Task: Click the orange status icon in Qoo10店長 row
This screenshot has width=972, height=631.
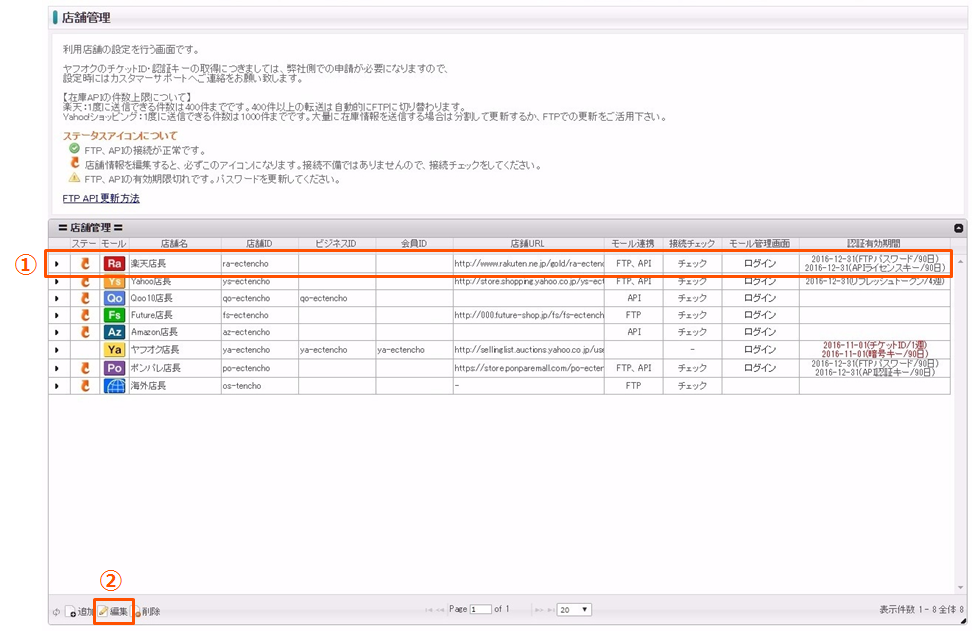Action: point(86,298)
